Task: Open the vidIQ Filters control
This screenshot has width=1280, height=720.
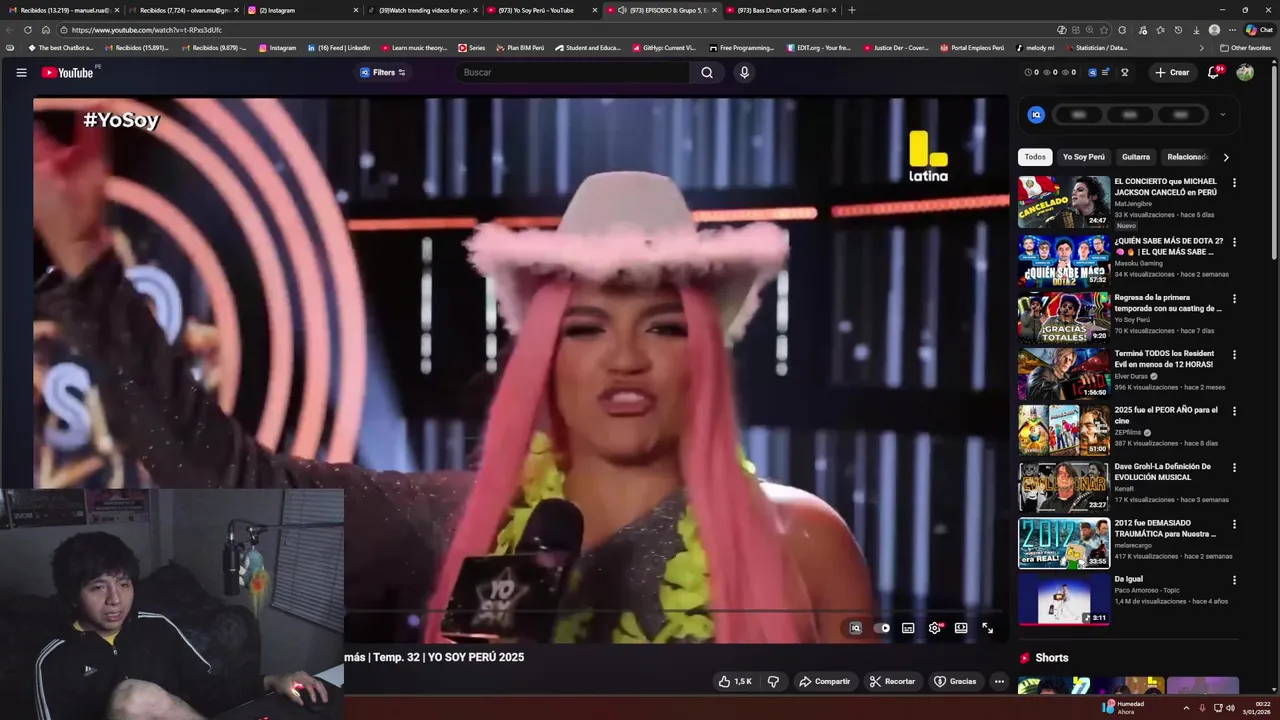Action: (x=382, y=72)
